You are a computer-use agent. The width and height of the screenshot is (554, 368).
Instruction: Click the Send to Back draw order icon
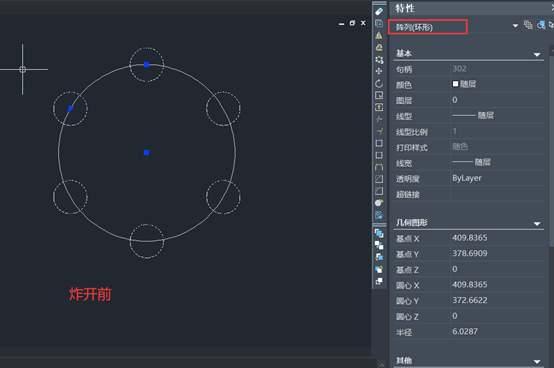coord(379,245)
